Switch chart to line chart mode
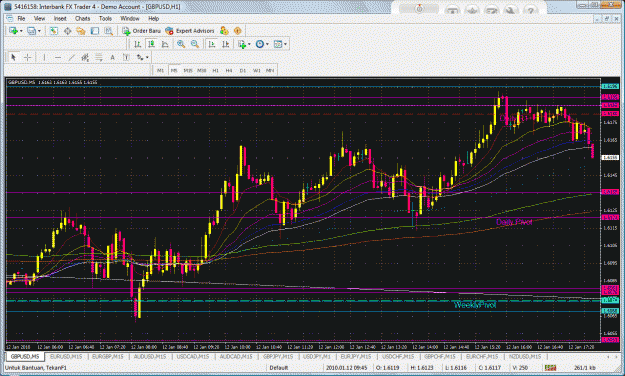Screen dimensions: 625x376 [165, 44]
